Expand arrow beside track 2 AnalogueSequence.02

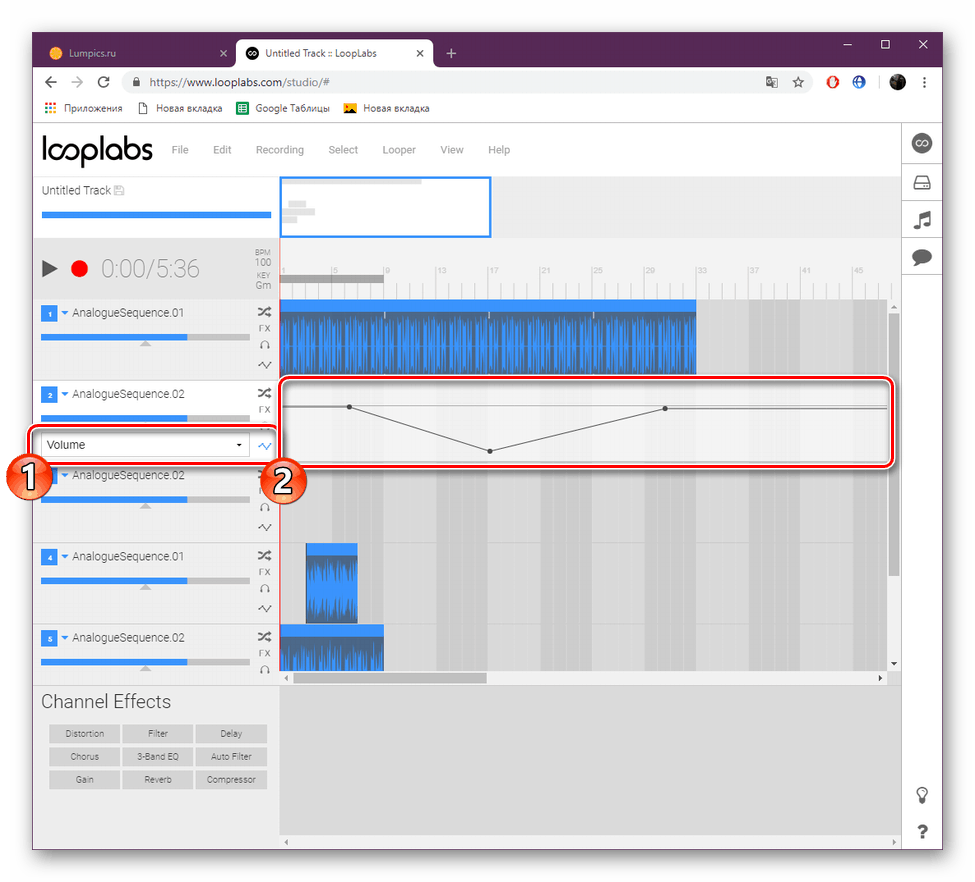(65, 394)
